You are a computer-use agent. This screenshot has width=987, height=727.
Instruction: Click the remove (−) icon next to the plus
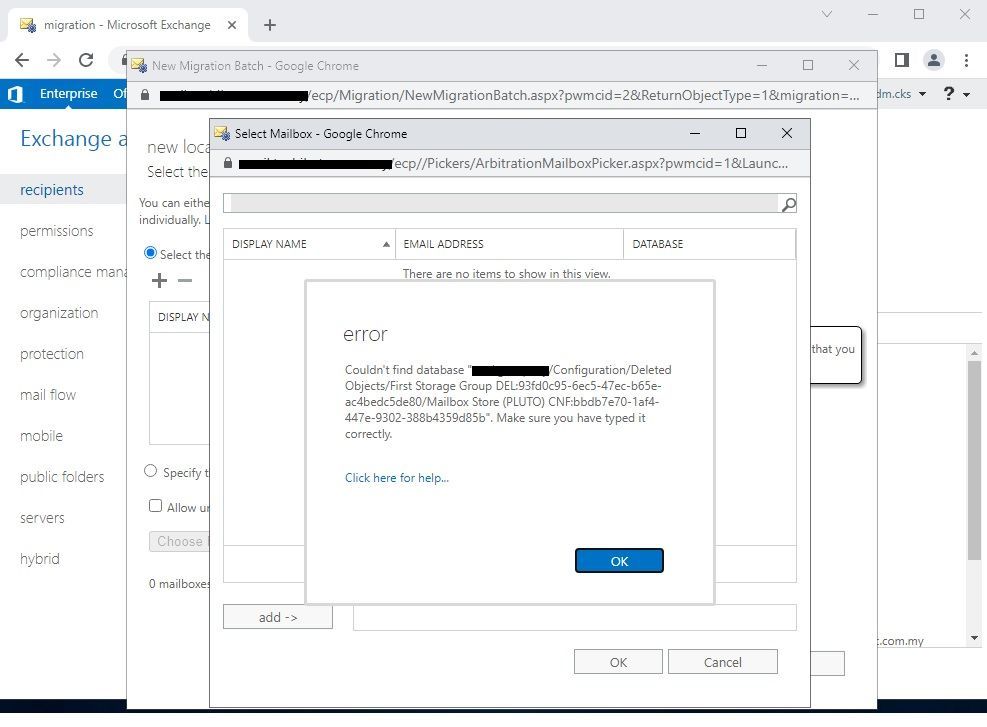click(x=184, y=281)
